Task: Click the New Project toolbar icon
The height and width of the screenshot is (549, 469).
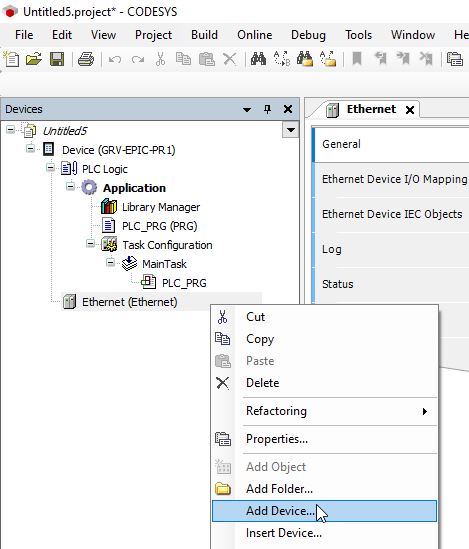Action: pyautogui.click(x=11, y=59)
